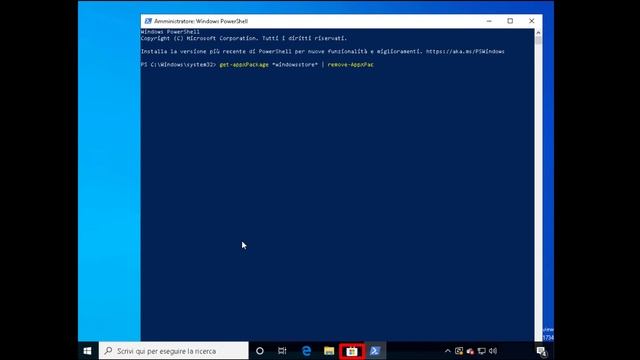The width and height of the screenshot is (640, 360).
Task: Click the security tray icon with yellow badge
Action: 459,351
